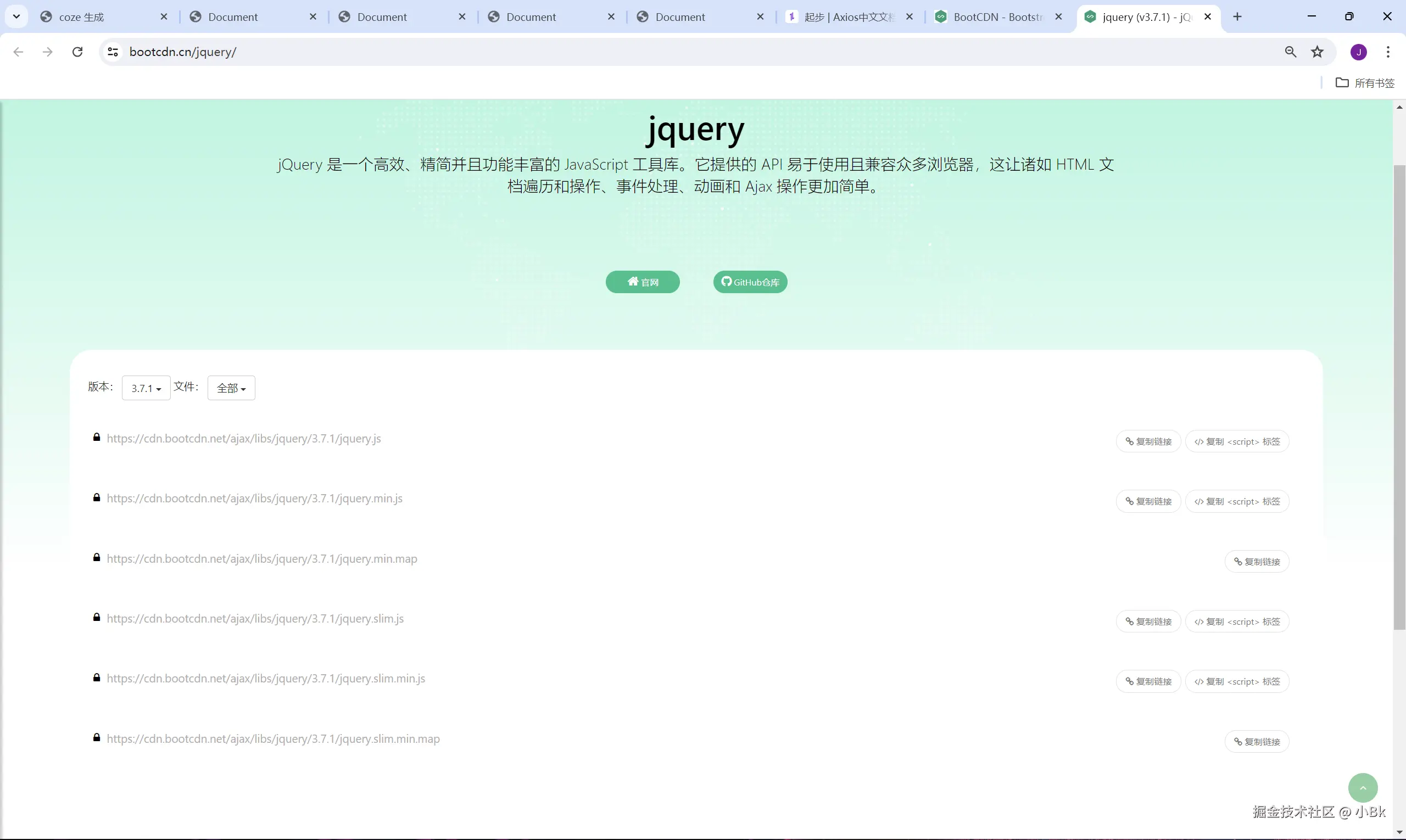This screenshot has width=1406, height=840.
Task: Click the page vertical scrollbar thumb
Action: pyautogui.click(x=1399, y=396)
